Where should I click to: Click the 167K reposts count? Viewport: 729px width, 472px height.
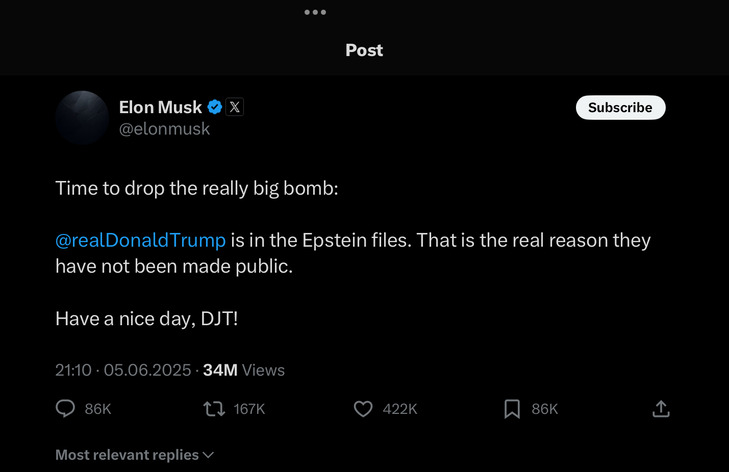coord(249,409)
